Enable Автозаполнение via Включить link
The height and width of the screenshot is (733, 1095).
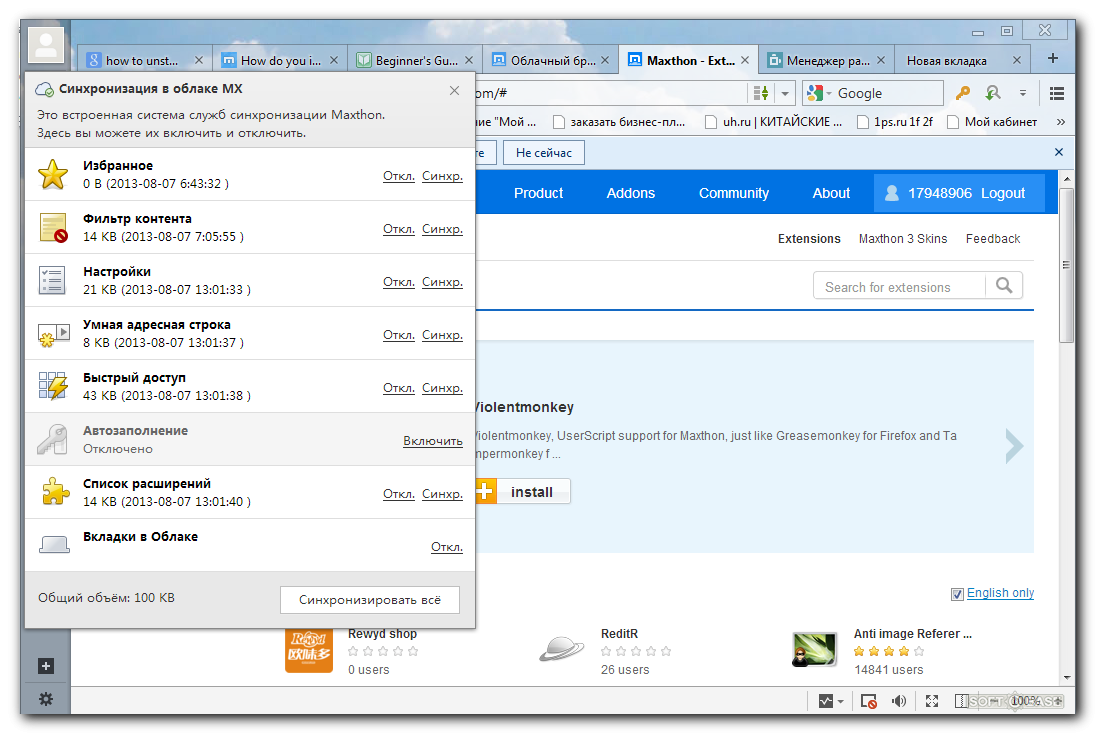click(432, 440)
